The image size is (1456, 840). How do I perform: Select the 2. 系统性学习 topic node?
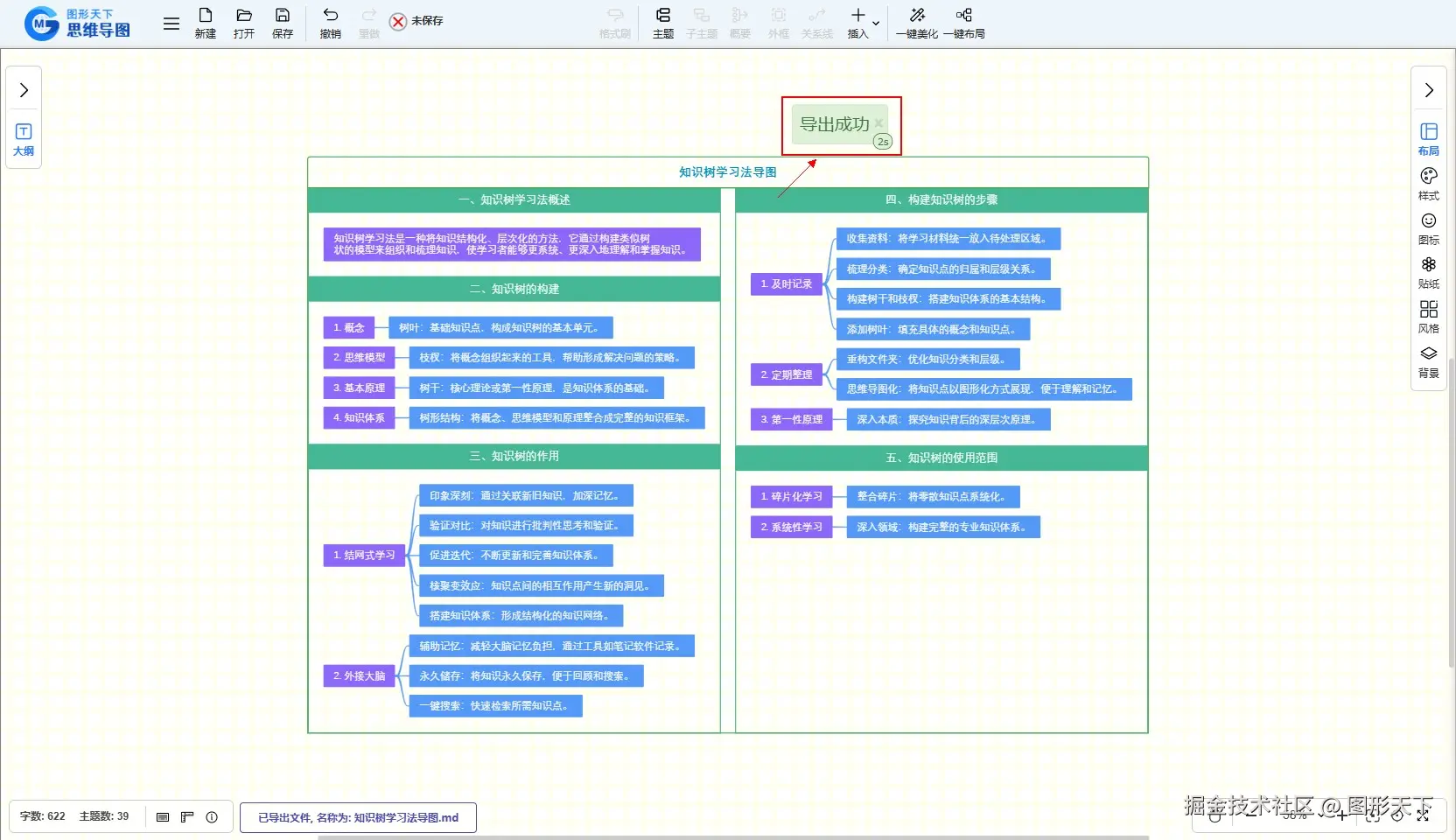tap(792, 528)
